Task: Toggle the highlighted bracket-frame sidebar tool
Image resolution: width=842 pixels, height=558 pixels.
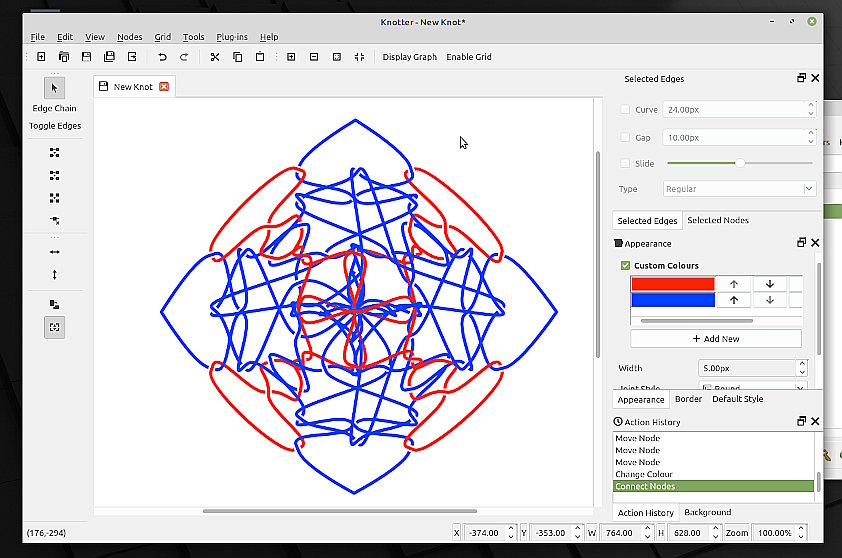Action: click(x=54, y=327)
